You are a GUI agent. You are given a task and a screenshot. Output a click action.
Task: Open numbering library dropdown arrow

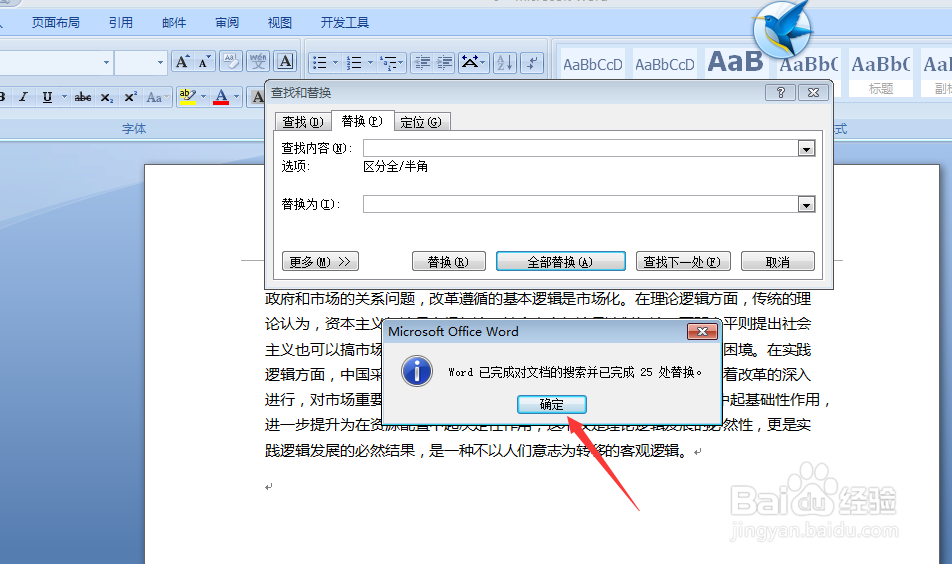tap(370, 63)
